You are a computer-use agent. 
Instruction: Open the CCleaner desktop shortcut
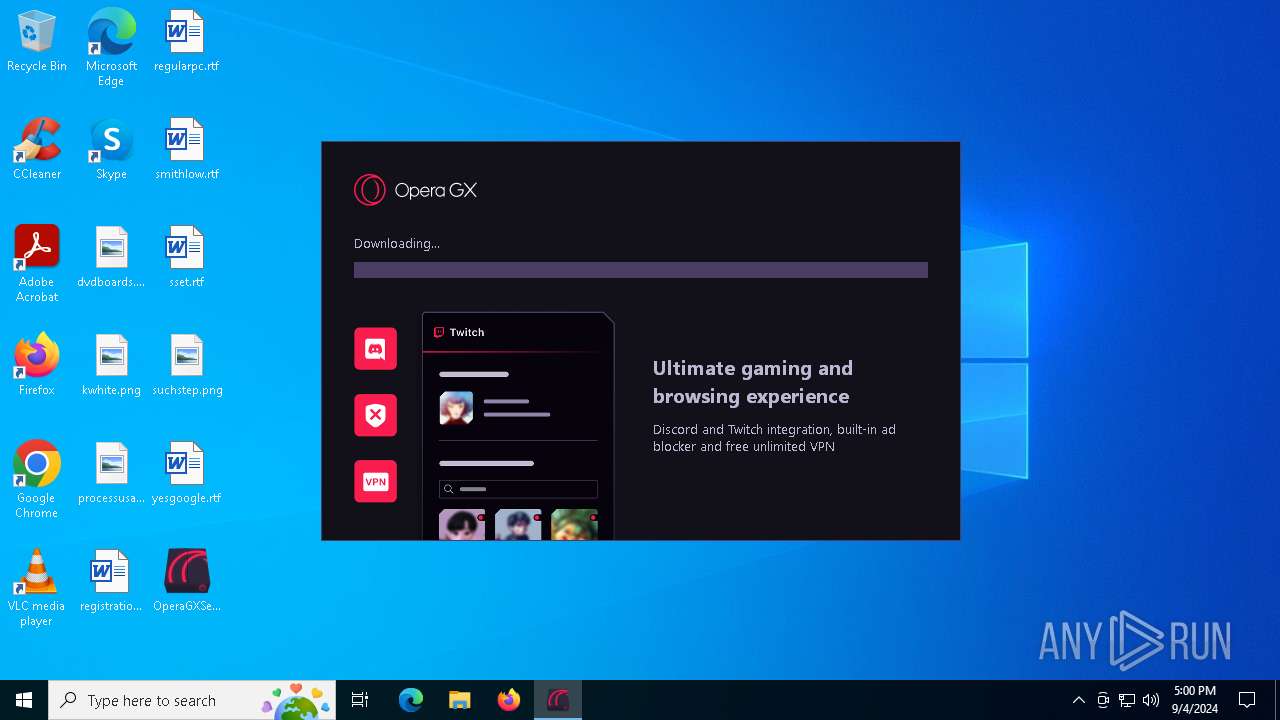point(37,150)
